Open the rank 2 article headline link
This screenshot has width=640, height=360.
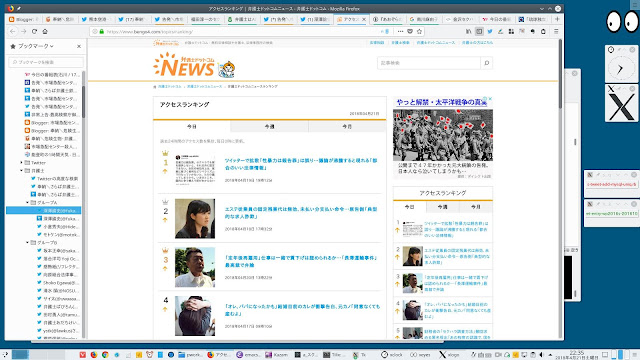click(x=301, y=213)
